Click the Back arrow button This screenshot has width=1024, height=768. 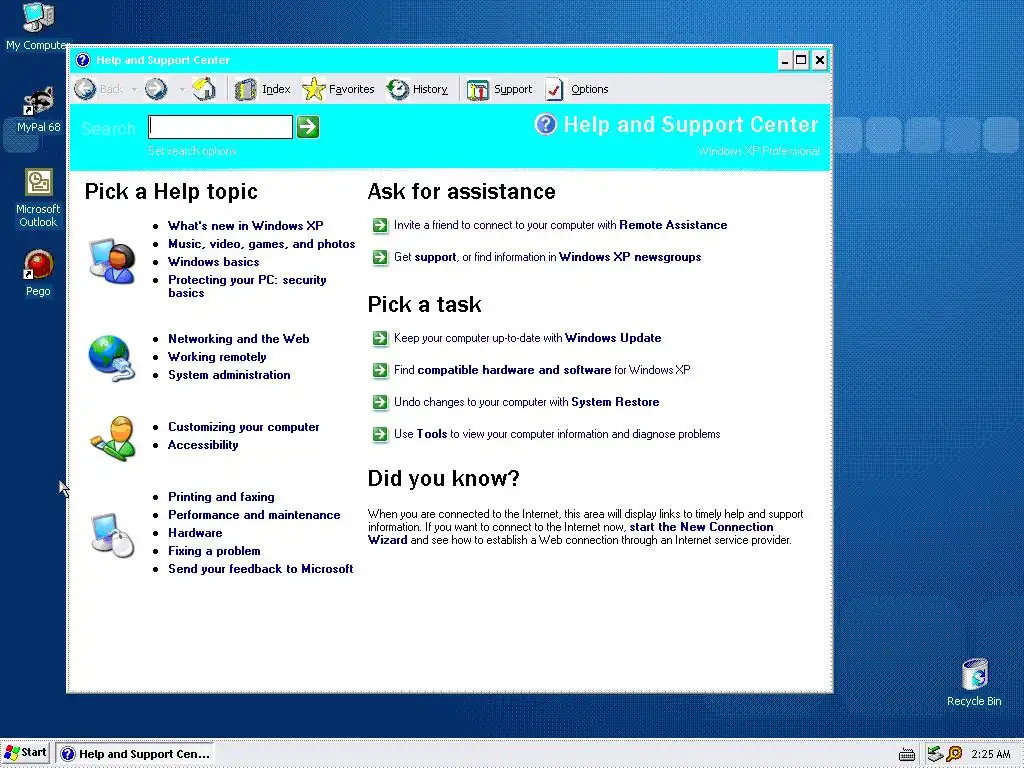tap(85, 89)
